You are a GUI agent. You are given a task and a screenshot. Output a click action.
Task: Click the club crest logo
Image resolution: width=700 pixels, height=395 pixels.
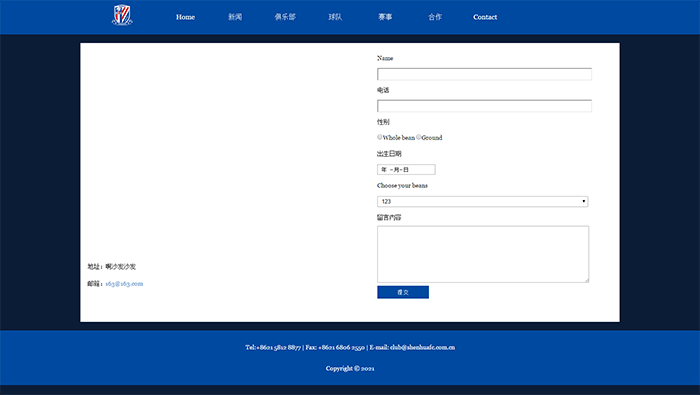coord(122,15)
